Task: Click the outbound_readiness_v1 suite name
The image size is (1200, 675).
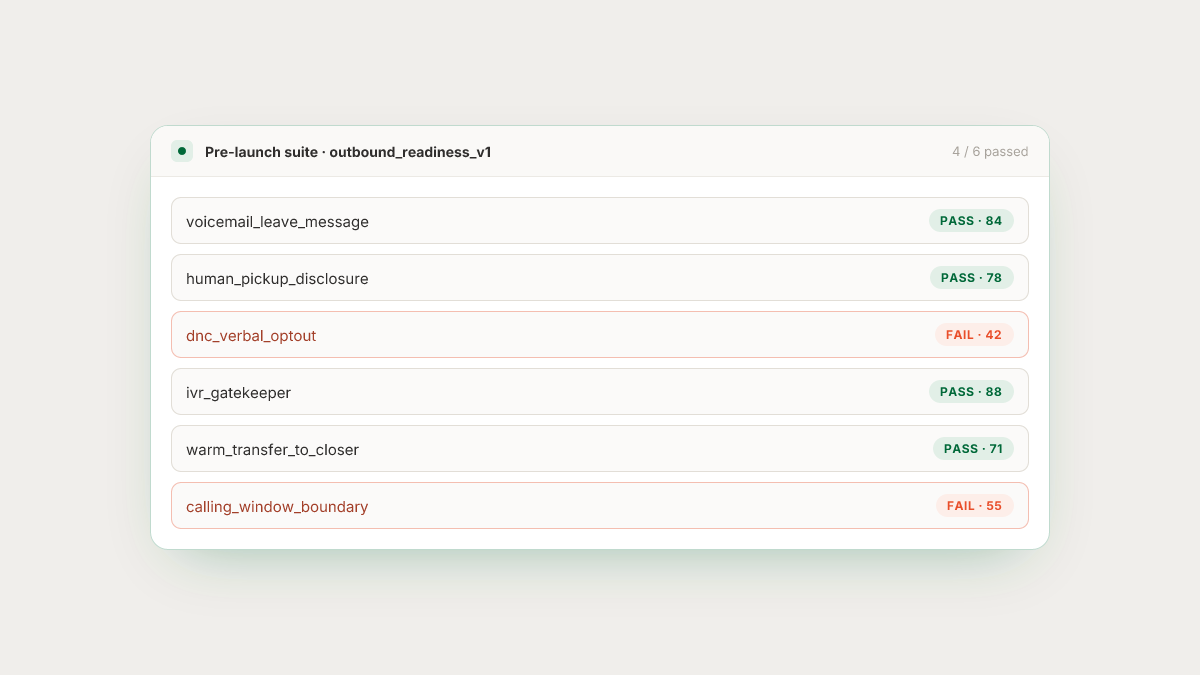Action: [410, 152]
